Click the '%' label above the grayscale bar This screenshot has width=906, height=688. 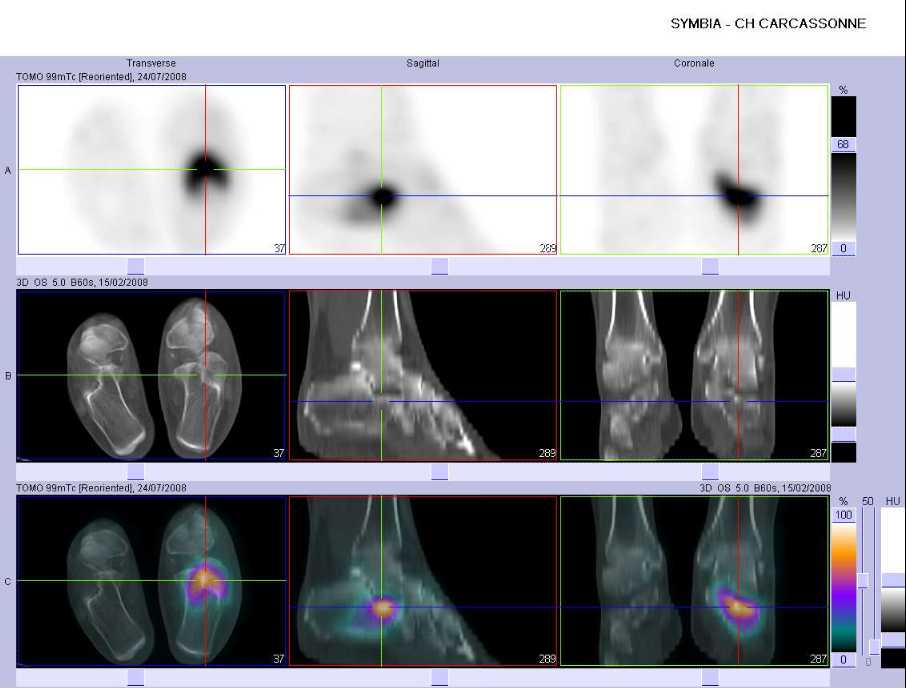pos(843,90)
